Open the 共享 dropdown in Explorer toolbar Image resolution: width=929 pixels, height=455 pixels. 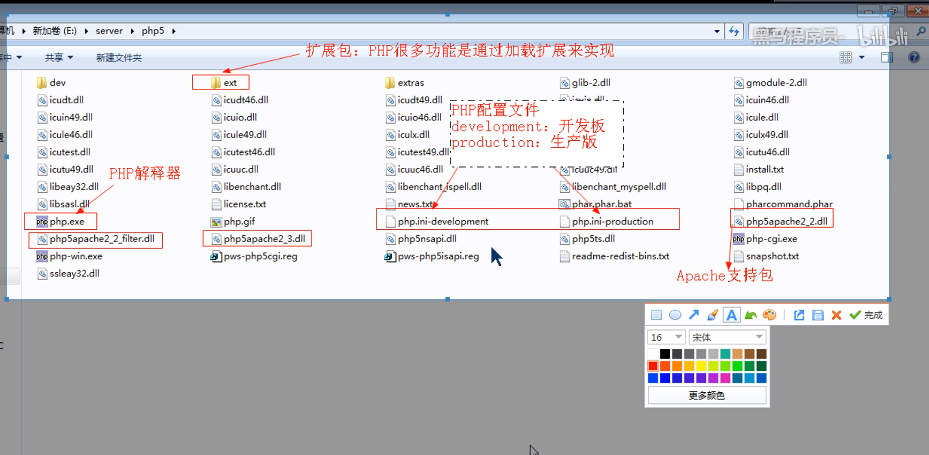click(x=59, y=58)
